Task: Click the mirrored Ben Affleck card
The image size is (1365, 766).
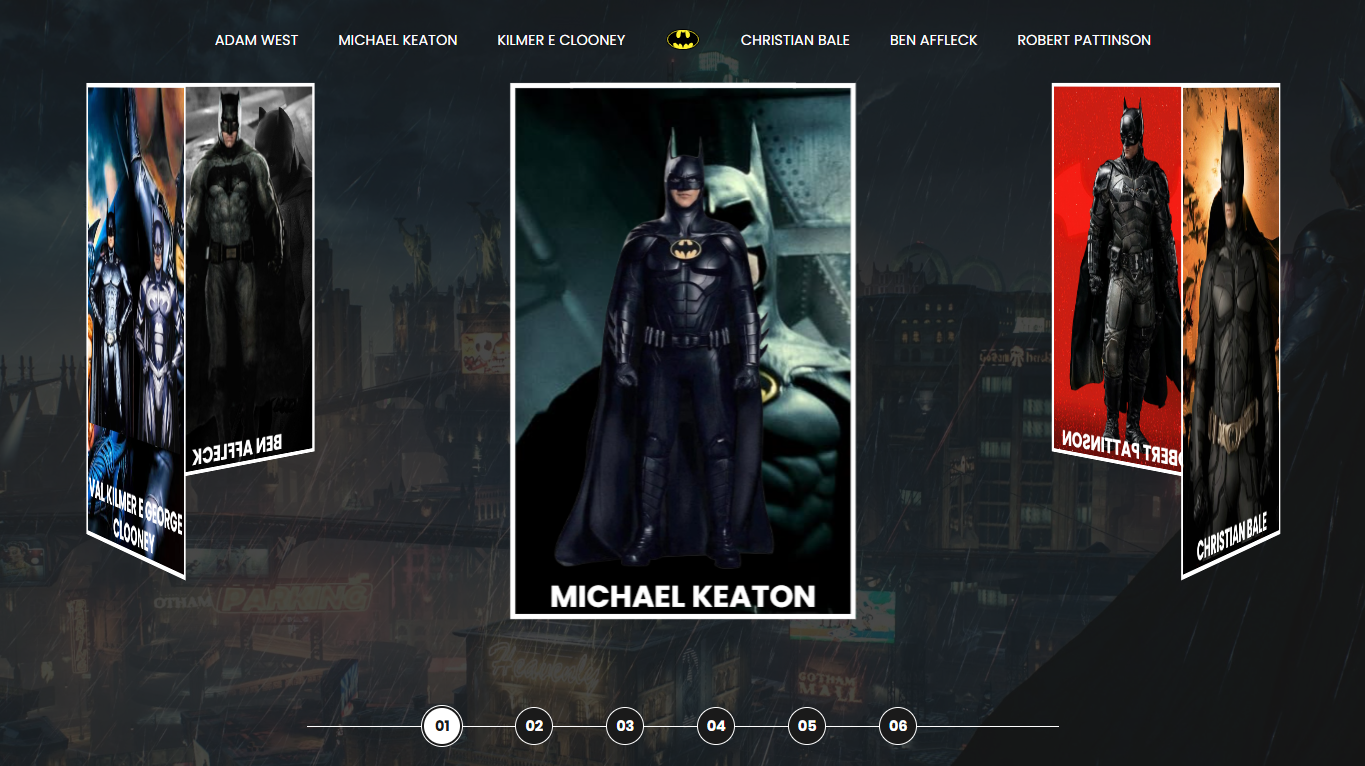Action: 250,270
